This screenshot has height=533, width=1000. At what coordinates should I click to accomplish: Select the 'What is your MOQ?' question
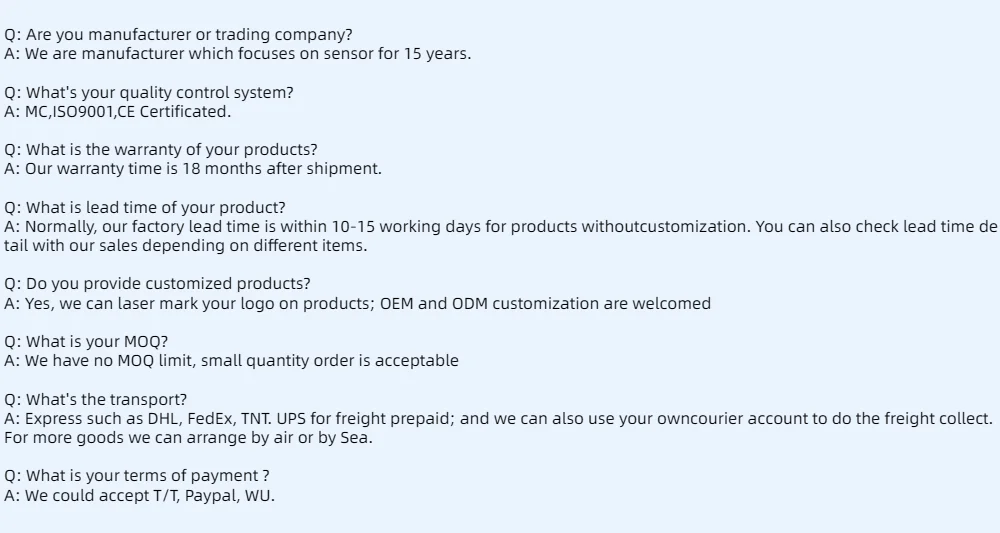86,342
